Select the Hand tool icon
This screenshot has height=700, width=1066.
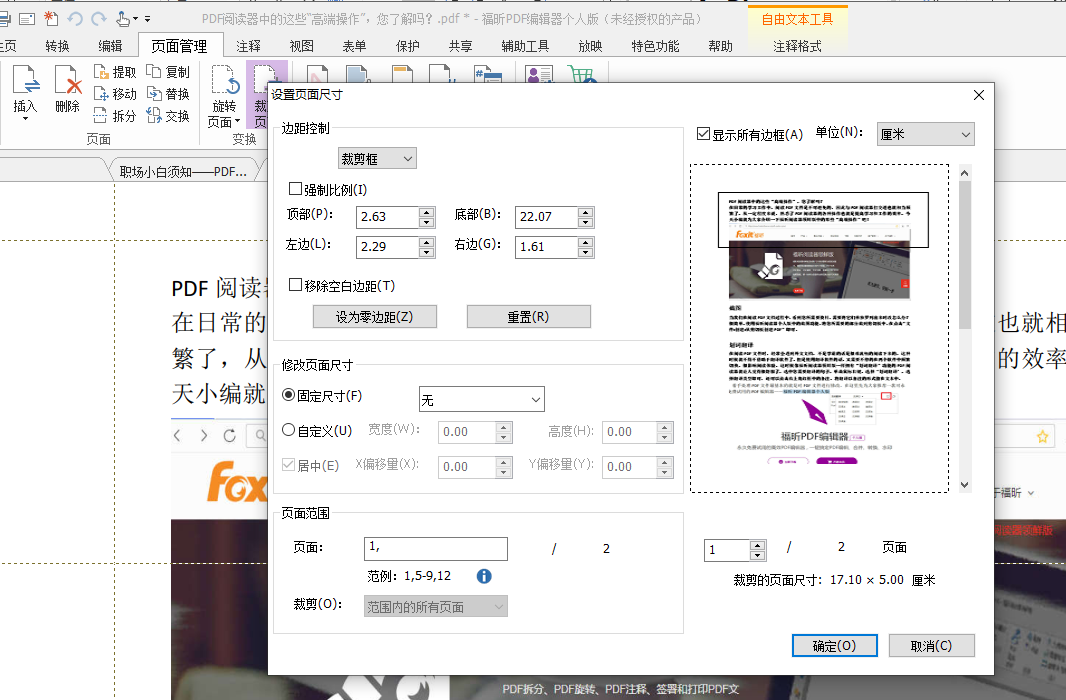click(x=123, y=19)
